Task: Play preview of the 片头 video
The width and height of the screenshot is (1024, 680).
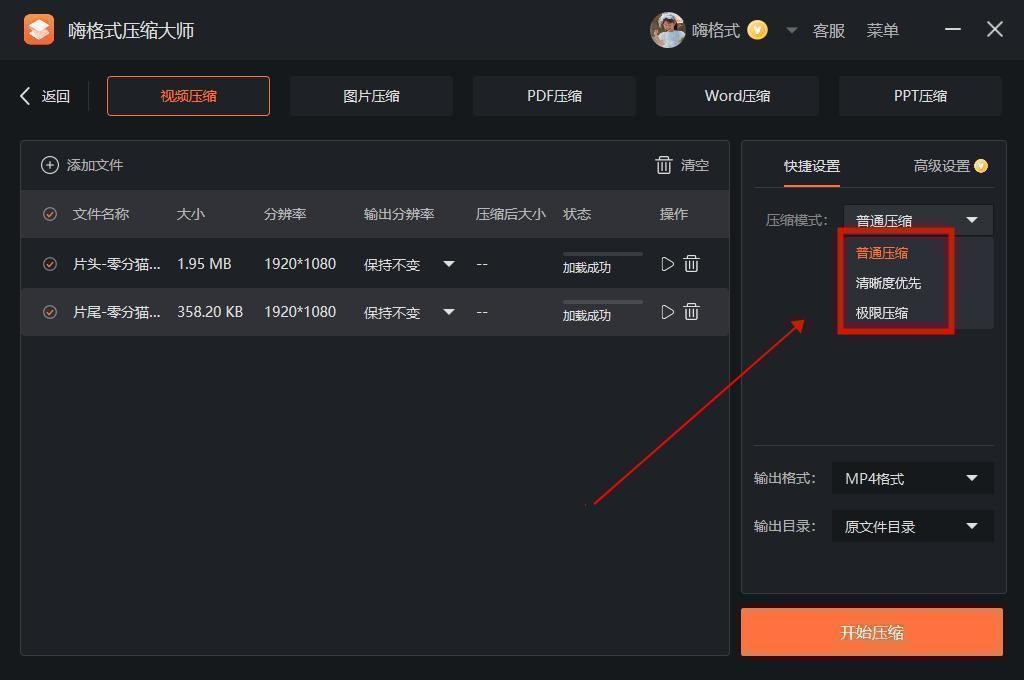Action: 667,264
